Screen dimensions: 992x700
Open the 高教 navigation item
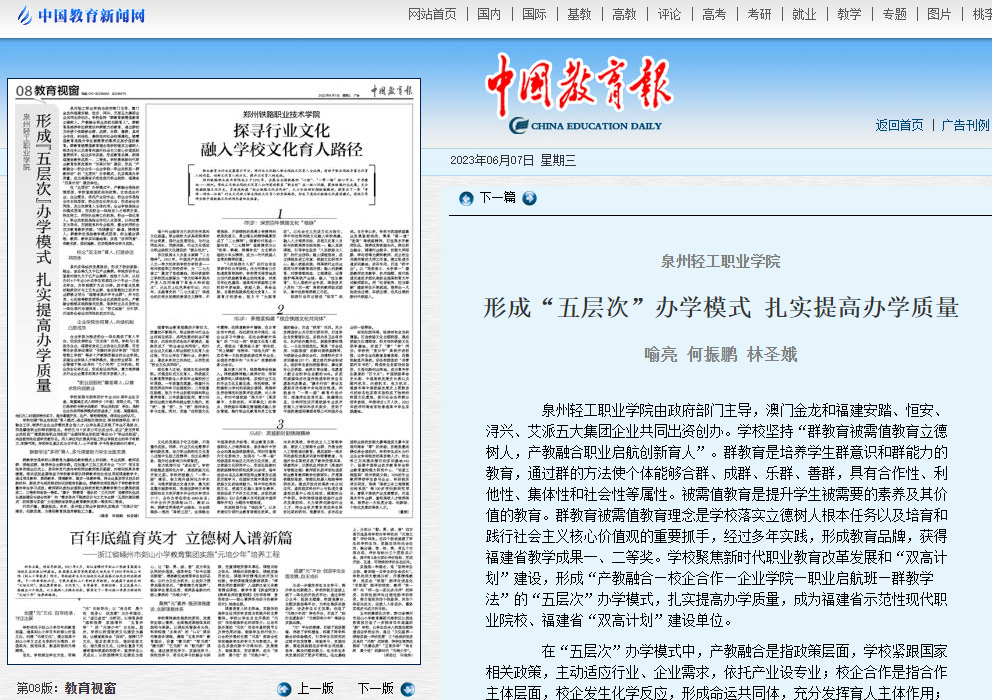click(624, 14)
